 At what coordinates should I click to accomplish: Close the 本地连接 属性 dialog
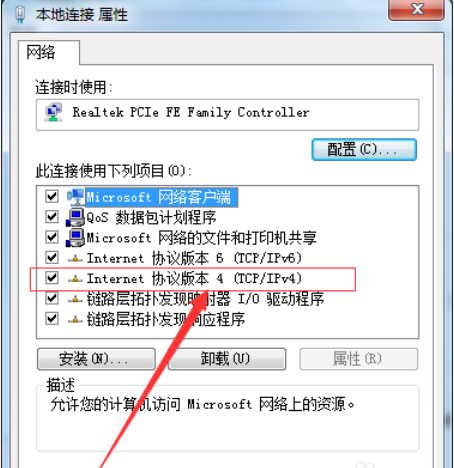coord(417,9)
